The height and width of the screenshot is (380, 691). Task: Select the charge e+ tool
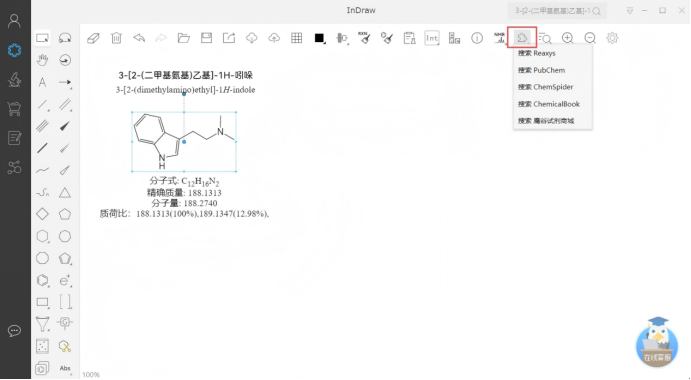[x=65, y=280]
